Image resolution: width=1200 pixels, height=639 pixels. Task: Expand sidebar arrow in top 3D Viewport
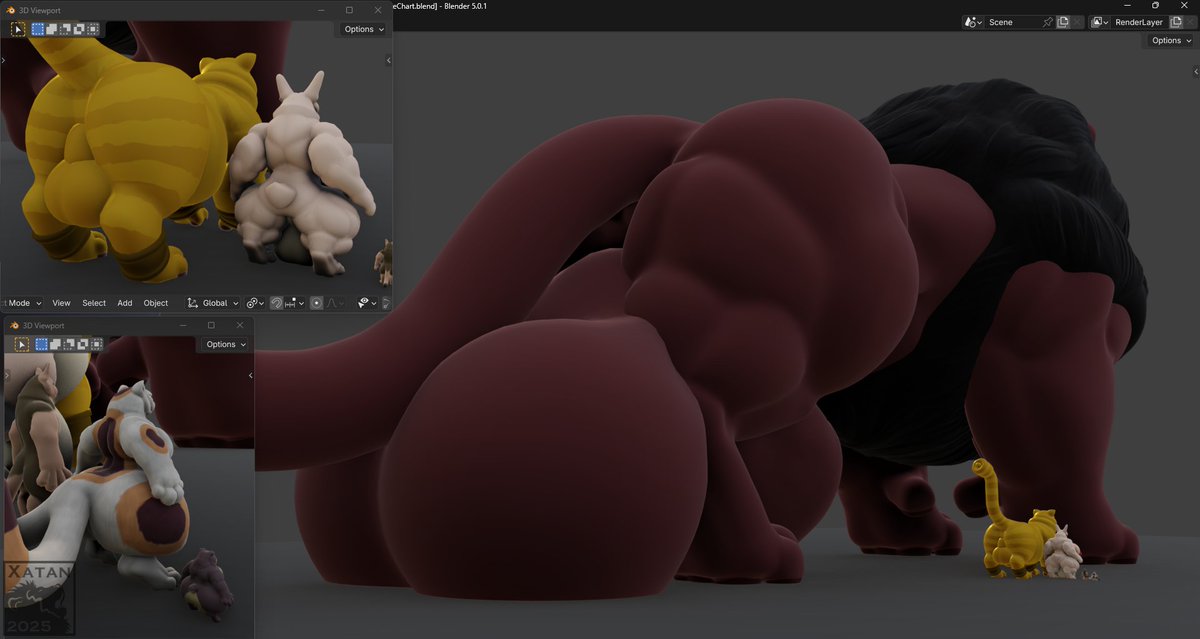coord(388,60)
